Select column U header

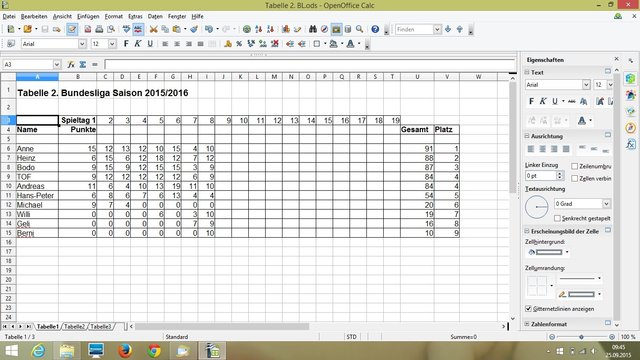[417, 76]
